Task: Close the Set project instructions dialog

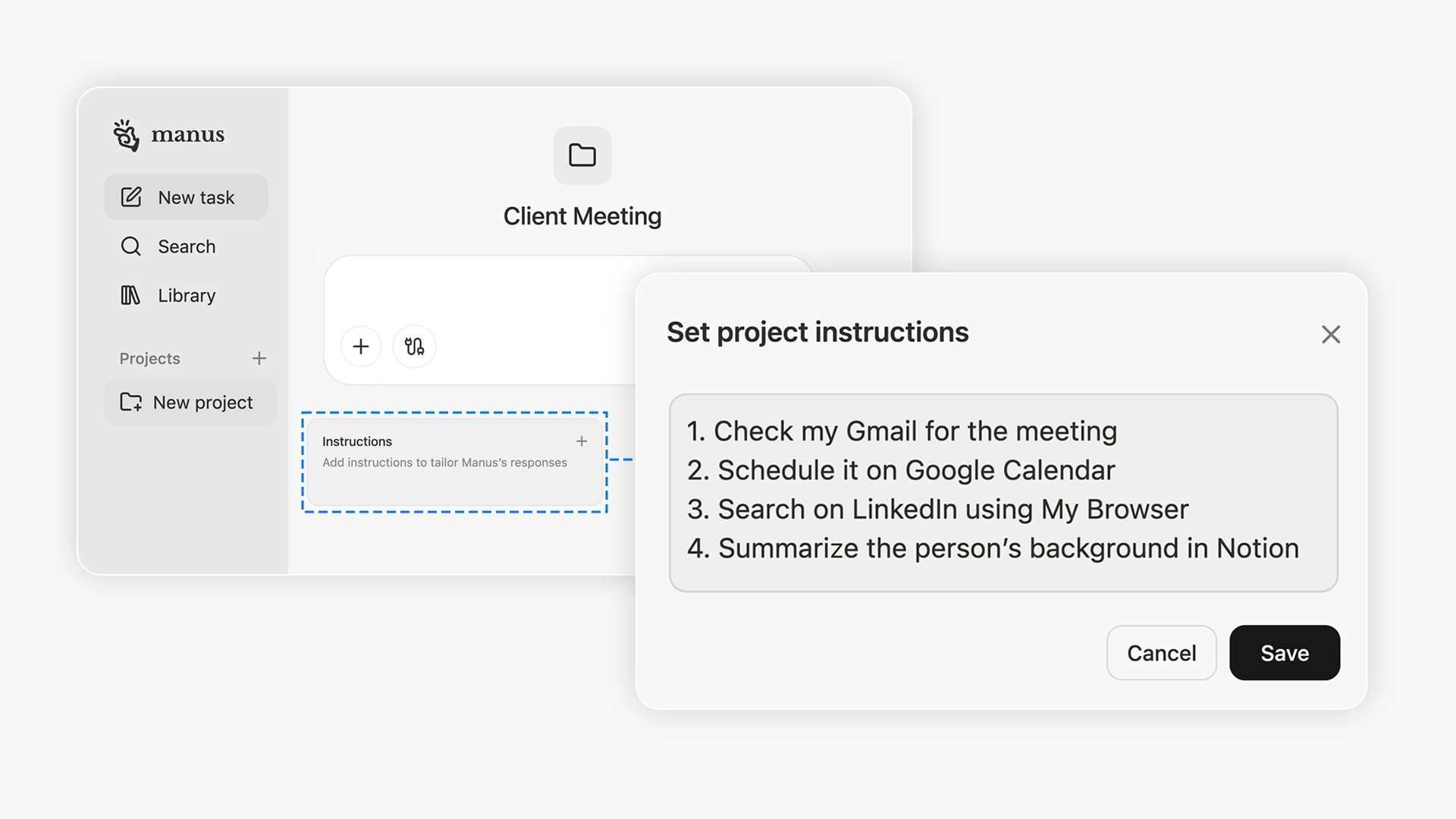Action: [x=1331, y=334]
